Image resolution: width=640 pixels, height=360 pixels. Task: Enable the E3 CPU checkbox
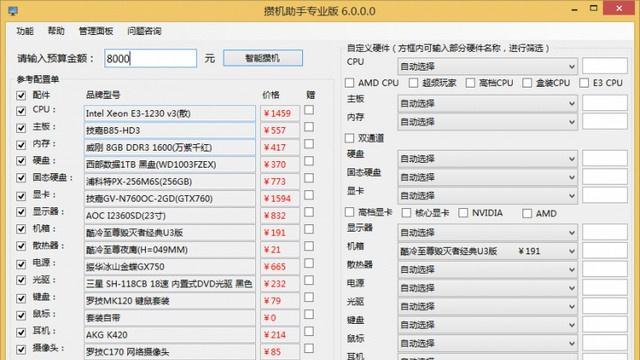click(584, 83)
